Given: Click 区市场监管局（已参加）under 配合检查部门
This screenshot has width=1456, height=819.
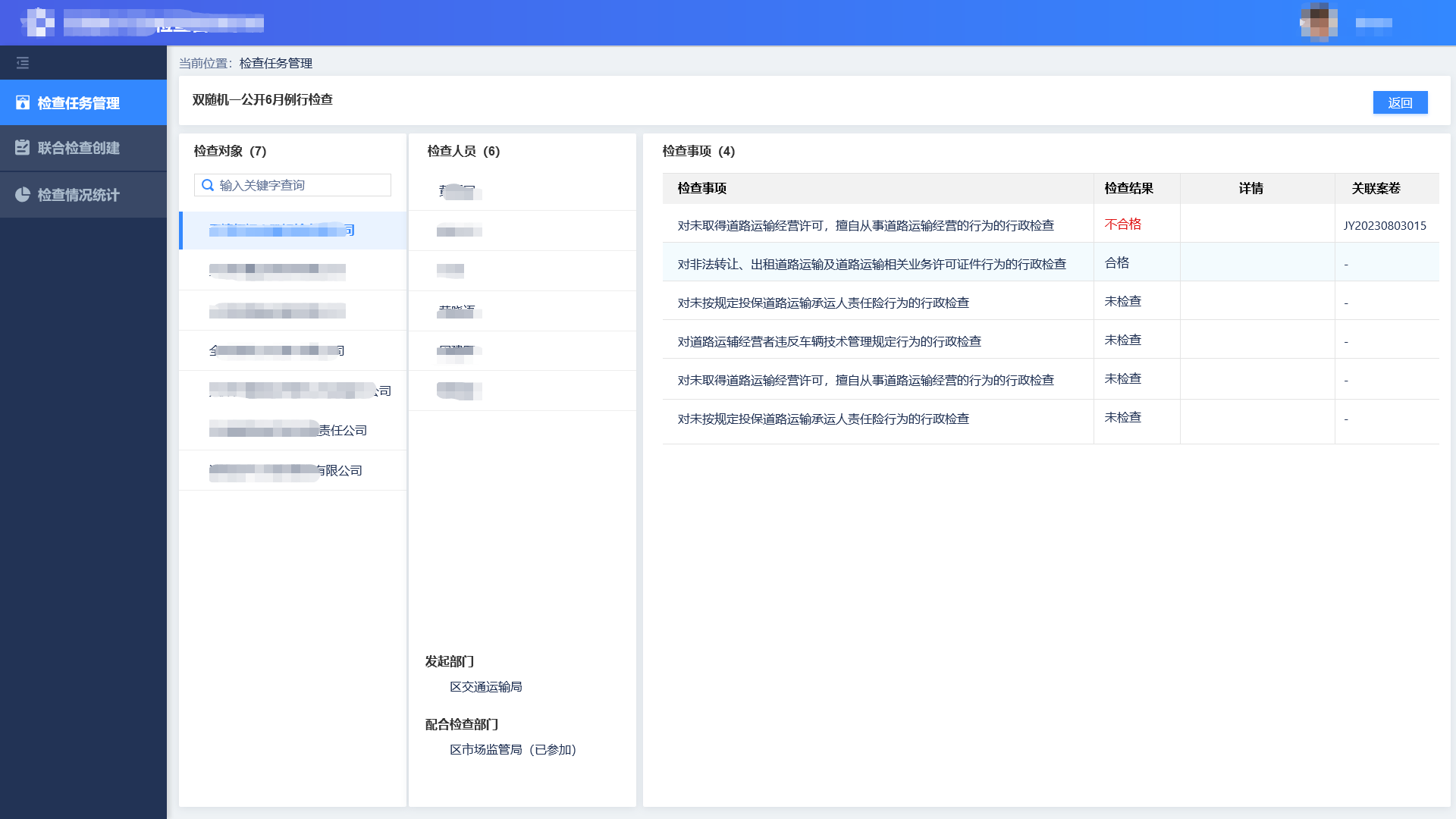Looking at the screenshot, I should click(511, 749).
